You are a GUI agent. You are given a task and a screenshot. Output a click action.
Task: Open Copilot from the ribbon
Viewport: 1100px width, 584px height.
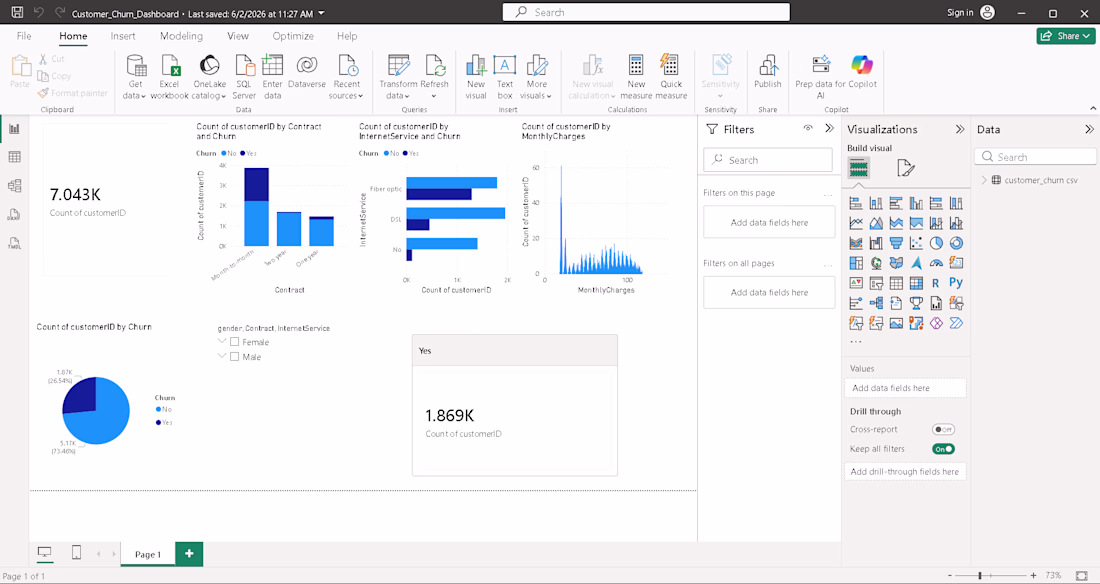(x=862, y=72)
